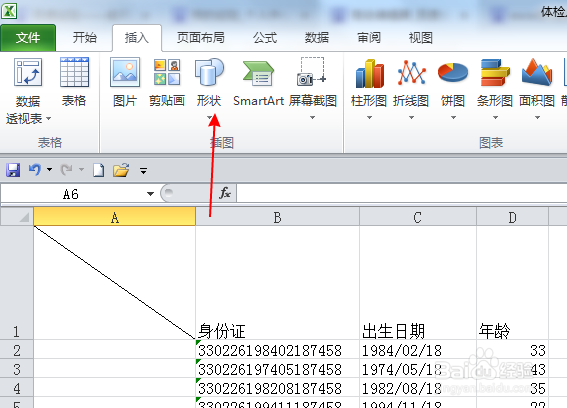Open the Name Box dropdown arrow
Viewport: 567px width, 408px height.
point(150,194)
